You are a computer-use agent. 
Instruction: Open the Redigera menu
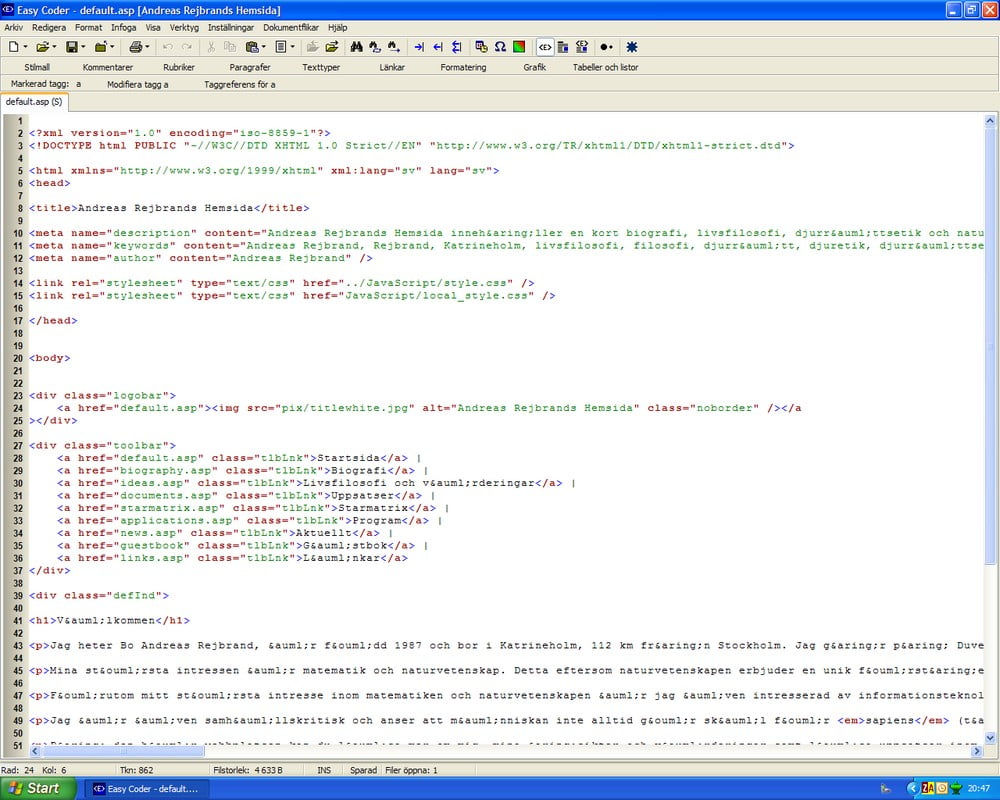point(49,27)
